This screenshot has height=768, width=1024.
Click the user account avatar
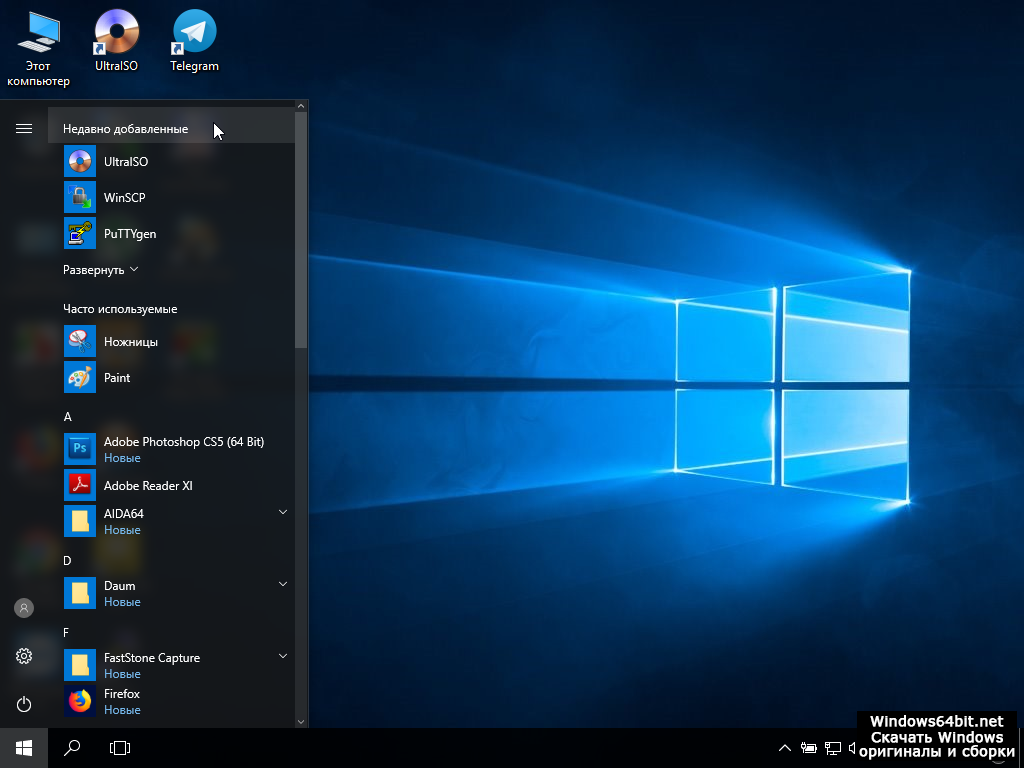point(24,608)
